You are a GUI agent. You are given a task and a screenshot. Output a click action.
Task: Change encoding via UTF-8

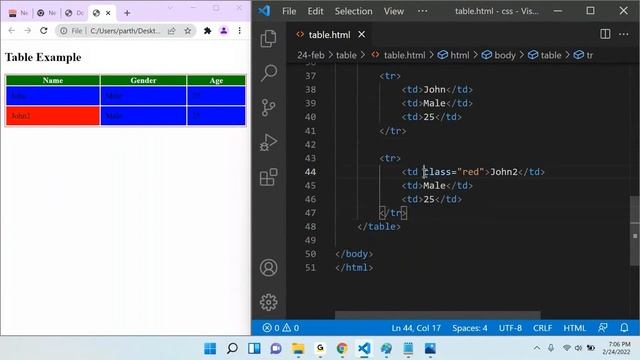point(510,328)
